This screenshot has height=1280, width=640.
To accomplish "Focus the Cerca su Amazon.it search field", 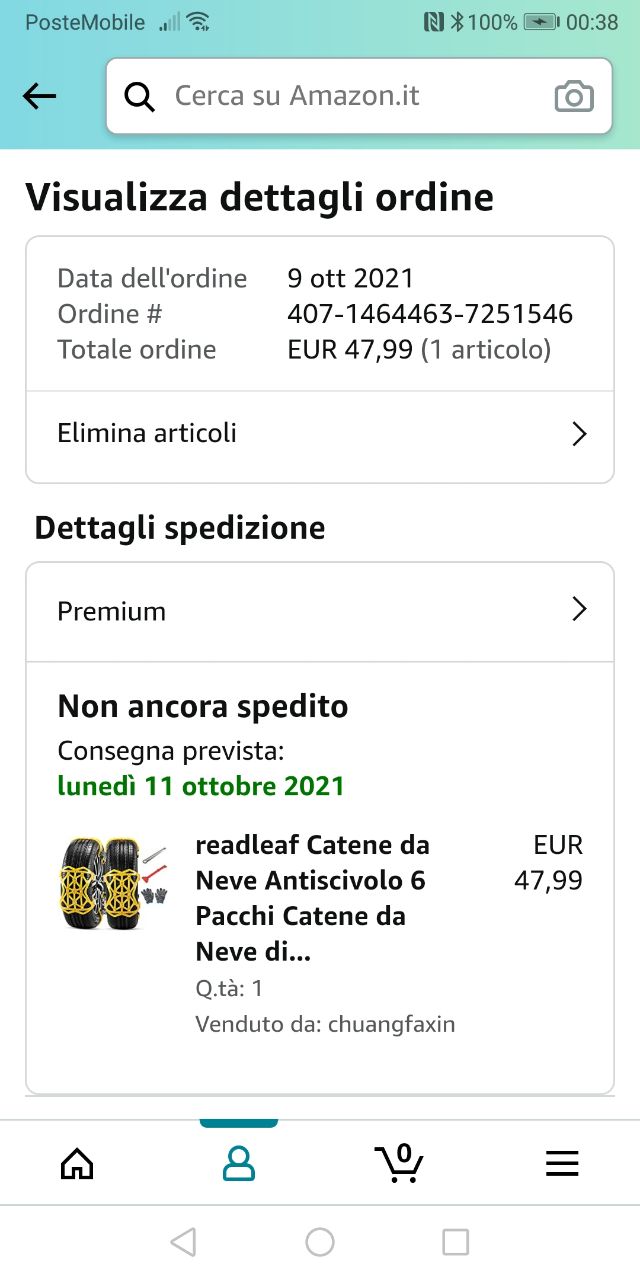I will click(x=350, y=96).
